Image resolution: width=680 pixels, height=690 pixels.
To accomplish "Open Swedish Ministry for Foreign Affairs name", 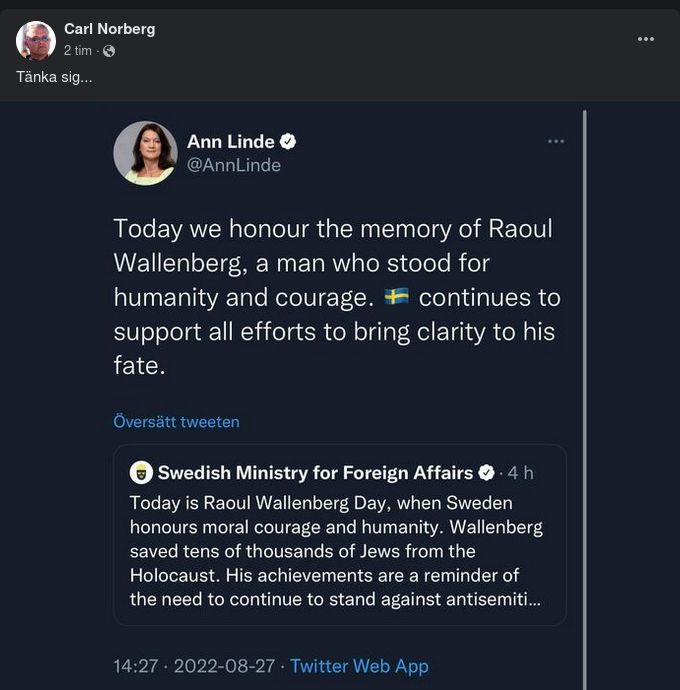I will point(315,472).
